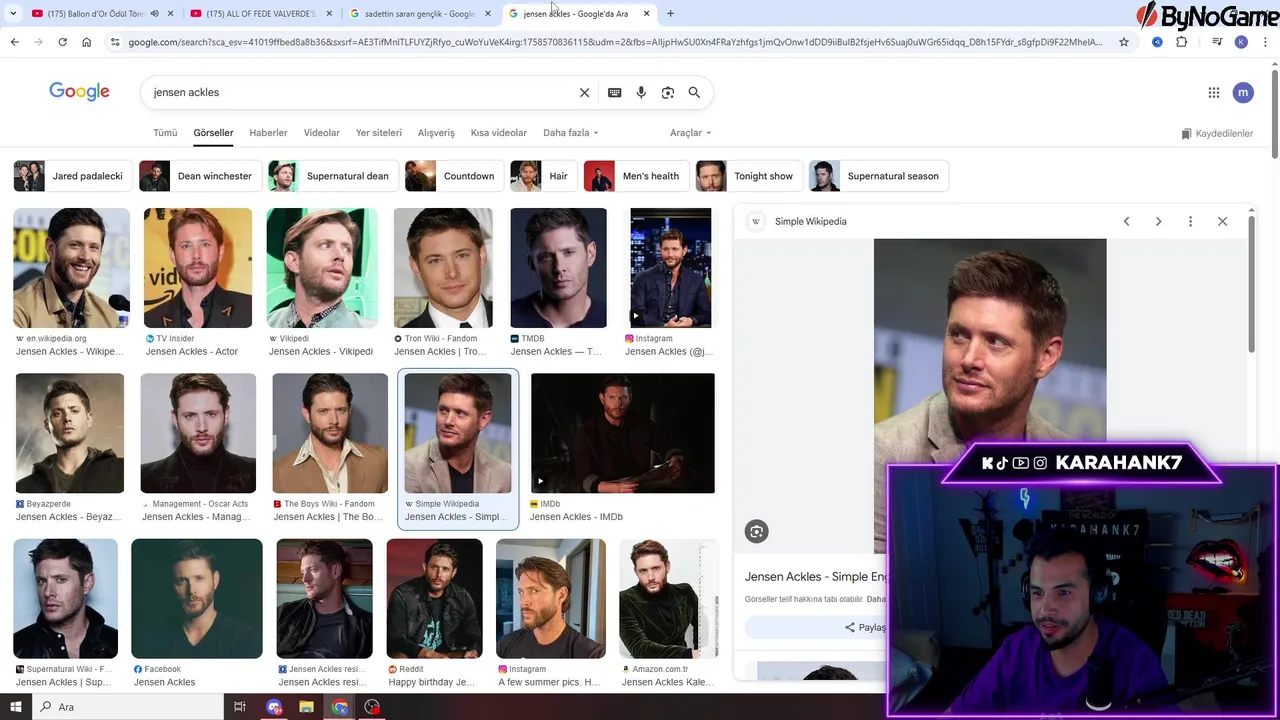The width and height of the screenshot is (1280, 720).
Task: Click the page vertical scrollbar
Action: (1274, 115)
